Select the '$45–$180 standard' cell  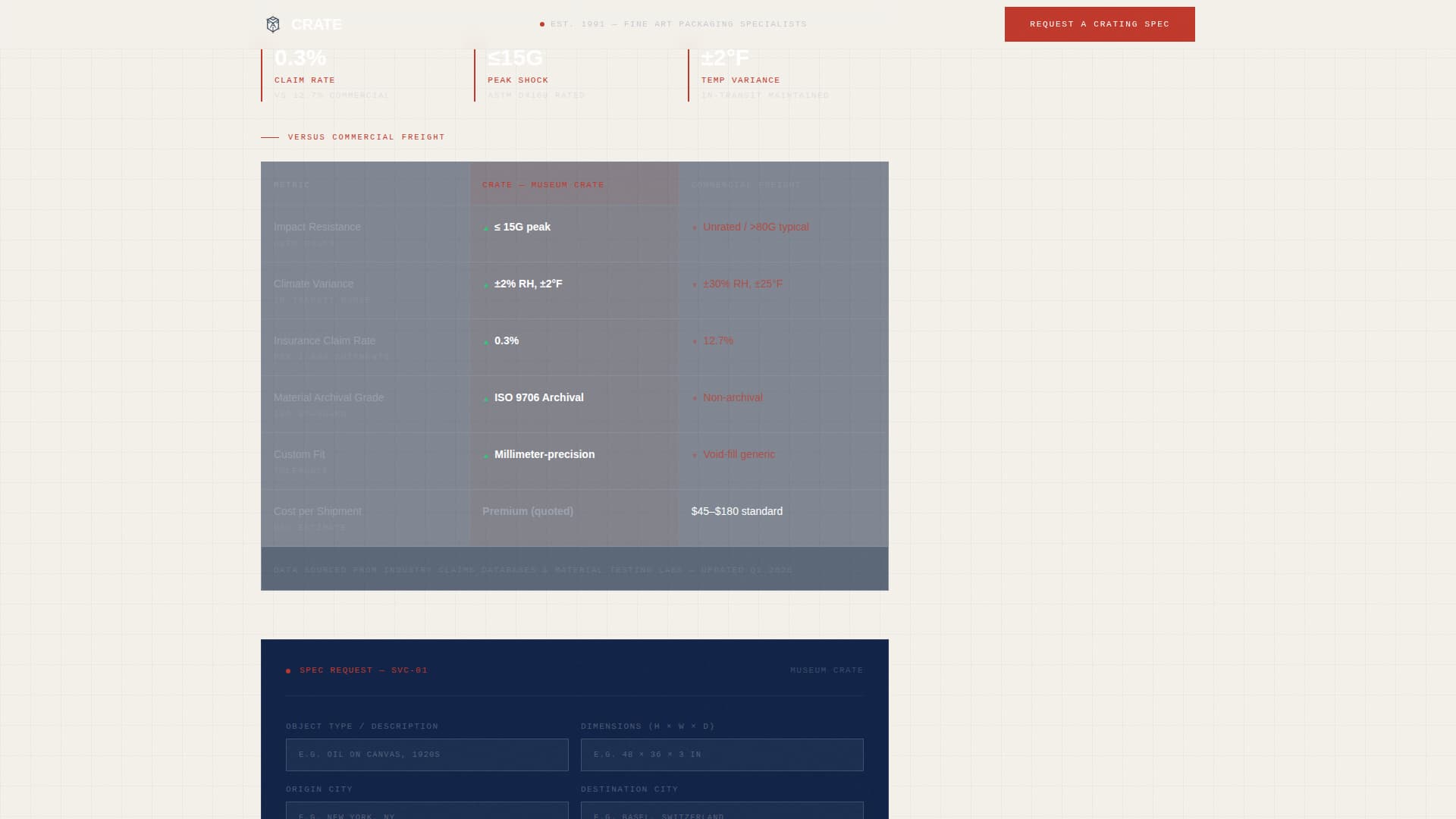737,511
